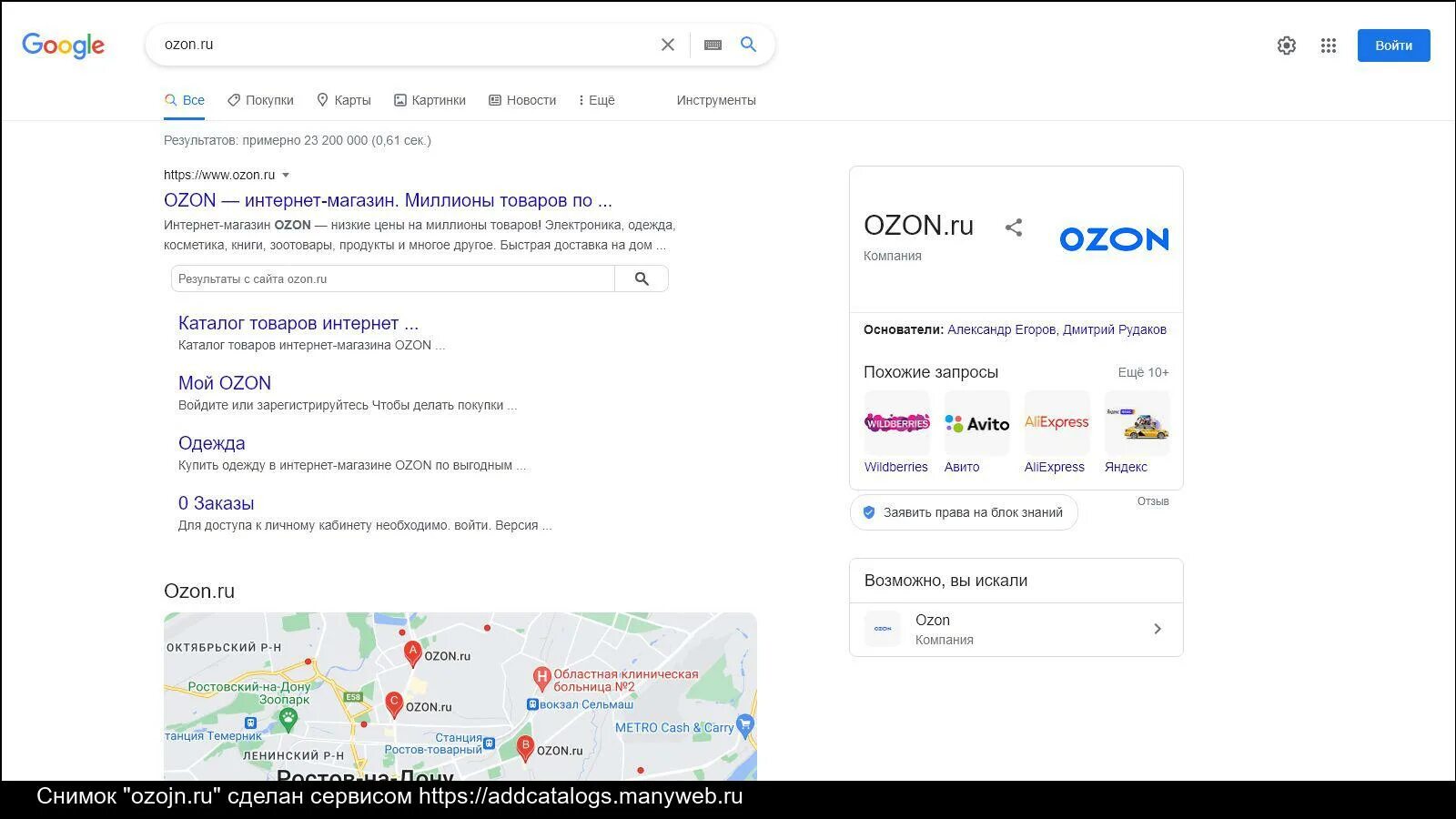Screen dimensions: 1456x819
Task: Switch to the Карты tab
Action: pos(343,100)
